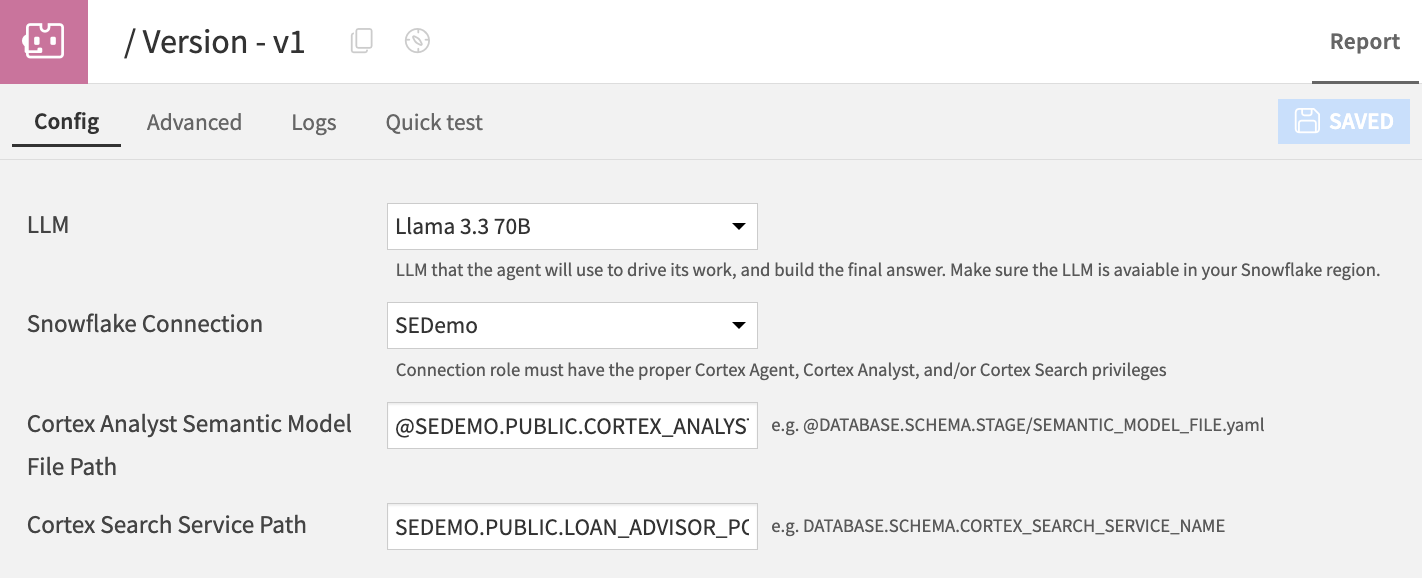Viewport: 1422px width, 578px height.
Task: Switch to the Advanced tab
Action: [194, 121]
